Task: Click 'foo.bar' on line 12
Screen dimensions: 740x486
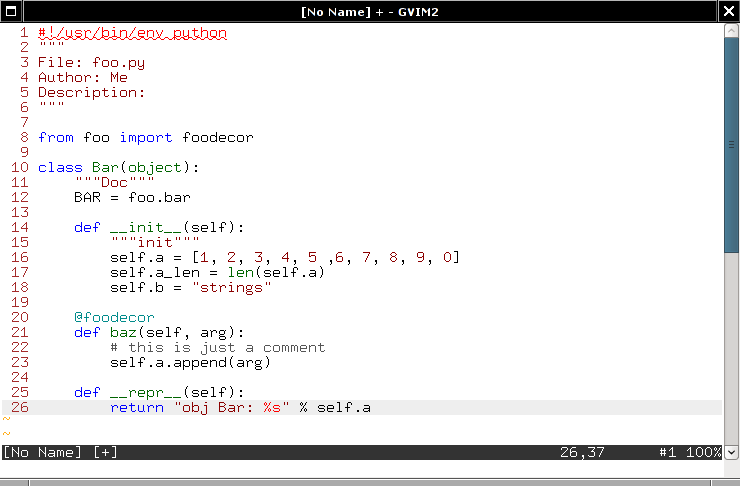Action: pyautogui.click(x=160, y=197)
